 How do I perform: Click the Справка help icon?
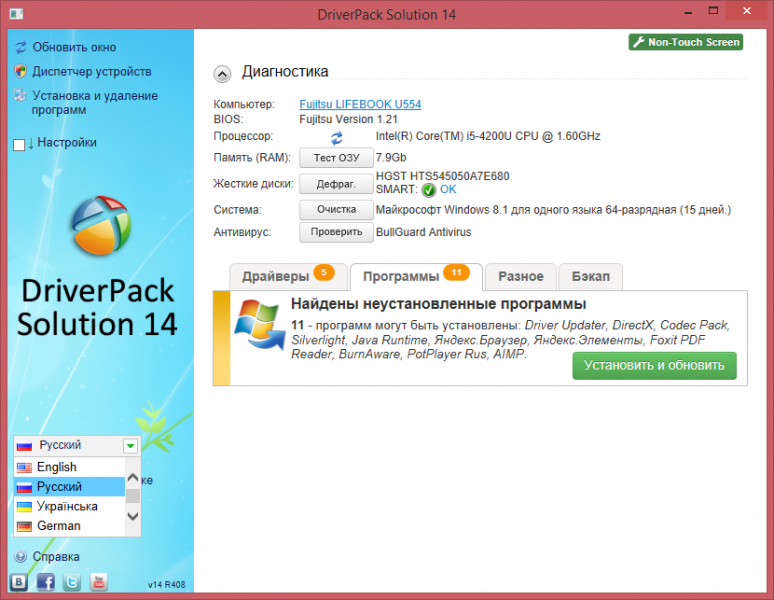(21, 557)
